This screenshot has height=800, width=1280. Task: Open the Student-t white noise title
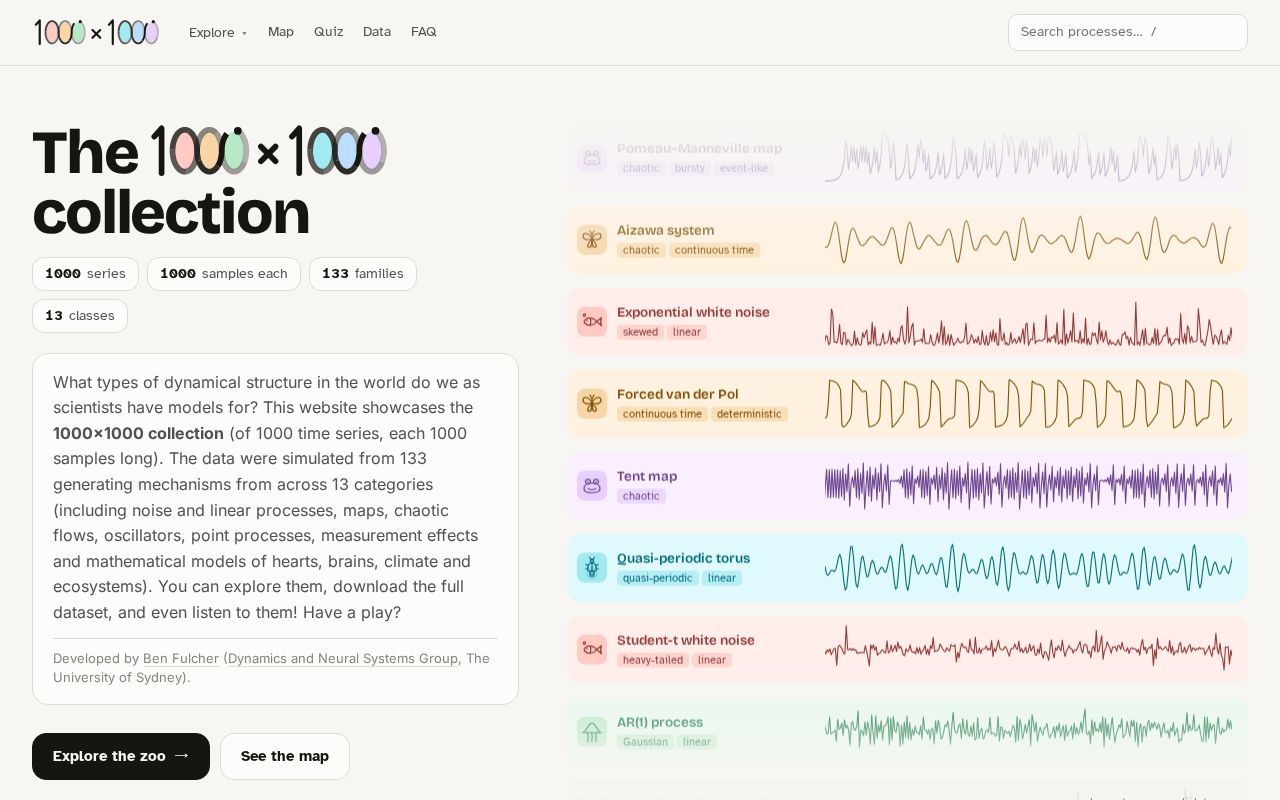tap(686, 640)
